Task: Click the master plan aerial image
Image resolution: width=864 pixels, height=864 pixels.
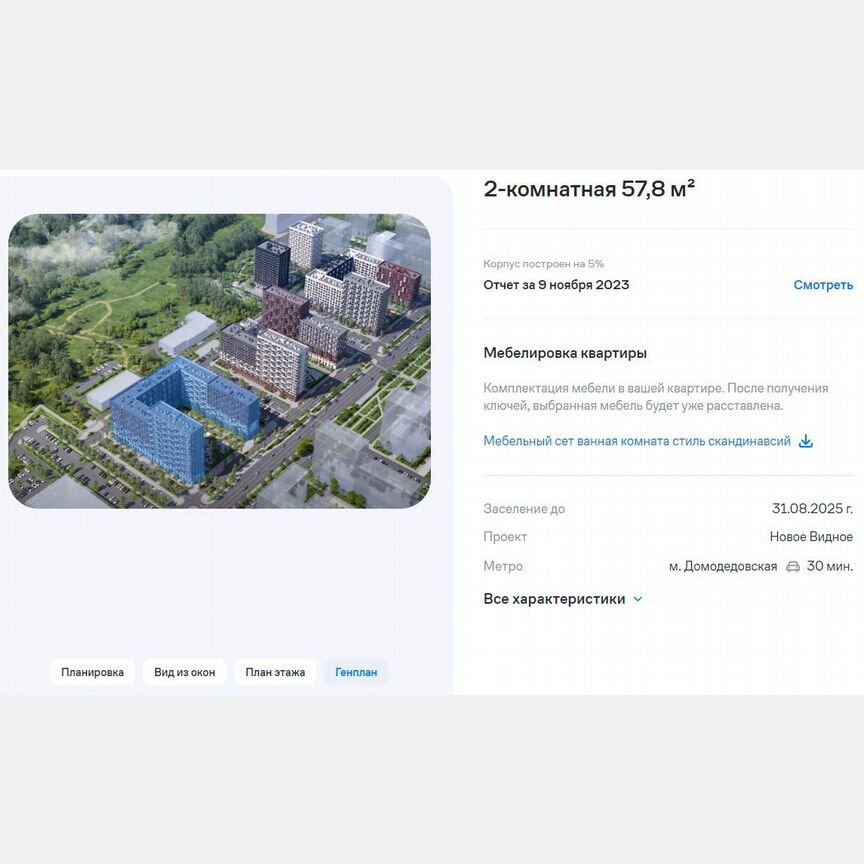Action: coord(219,361)
